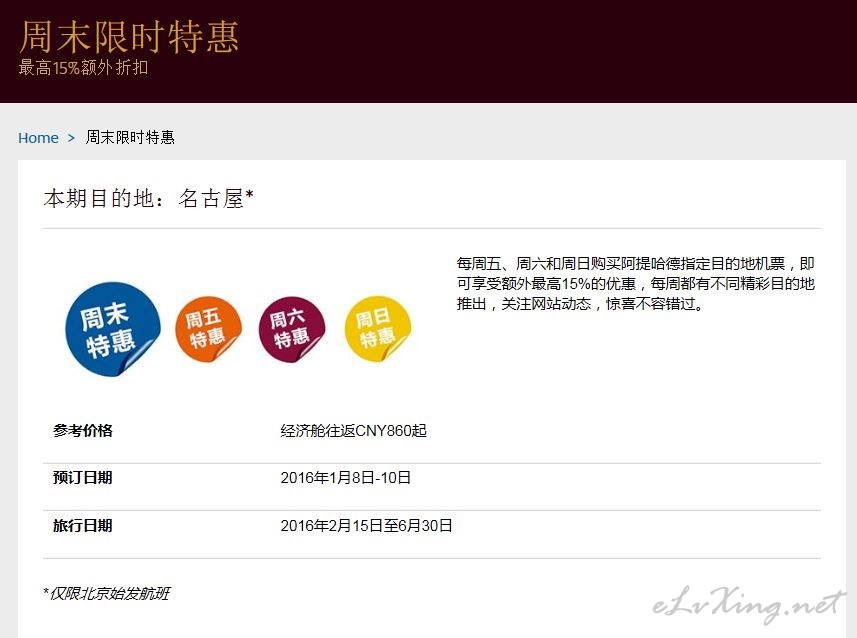Click the 参考价格 row label
This screenshot has height=638, width=857.
83,431
